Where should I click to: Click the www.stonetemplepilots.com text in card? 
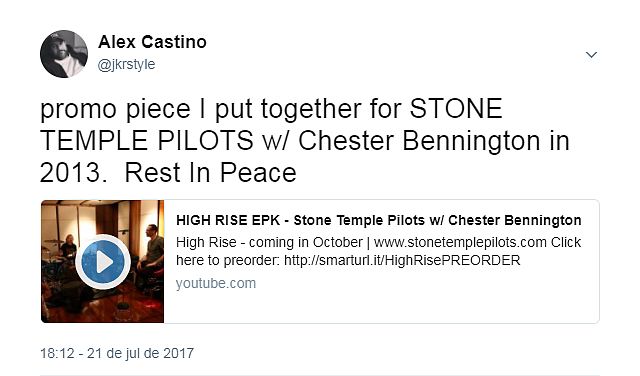460,242
